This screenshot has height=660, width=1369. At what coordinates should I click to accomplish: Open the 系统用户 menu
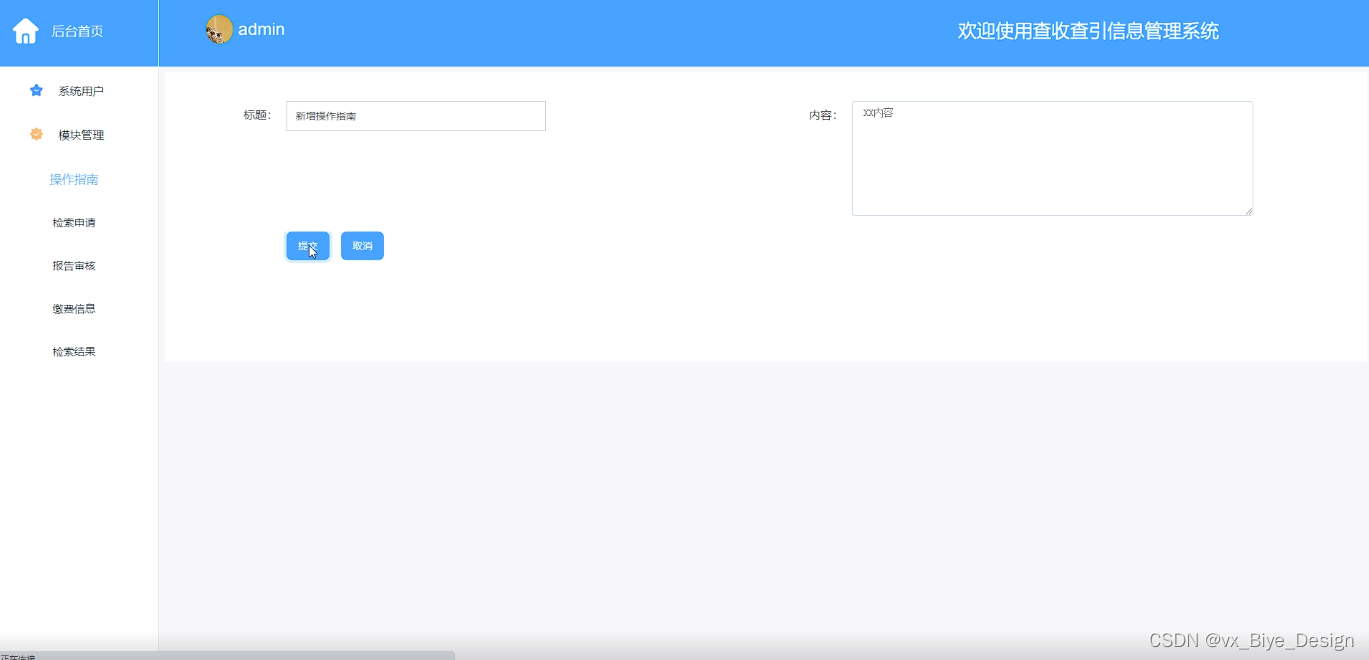tap(81, 91)
